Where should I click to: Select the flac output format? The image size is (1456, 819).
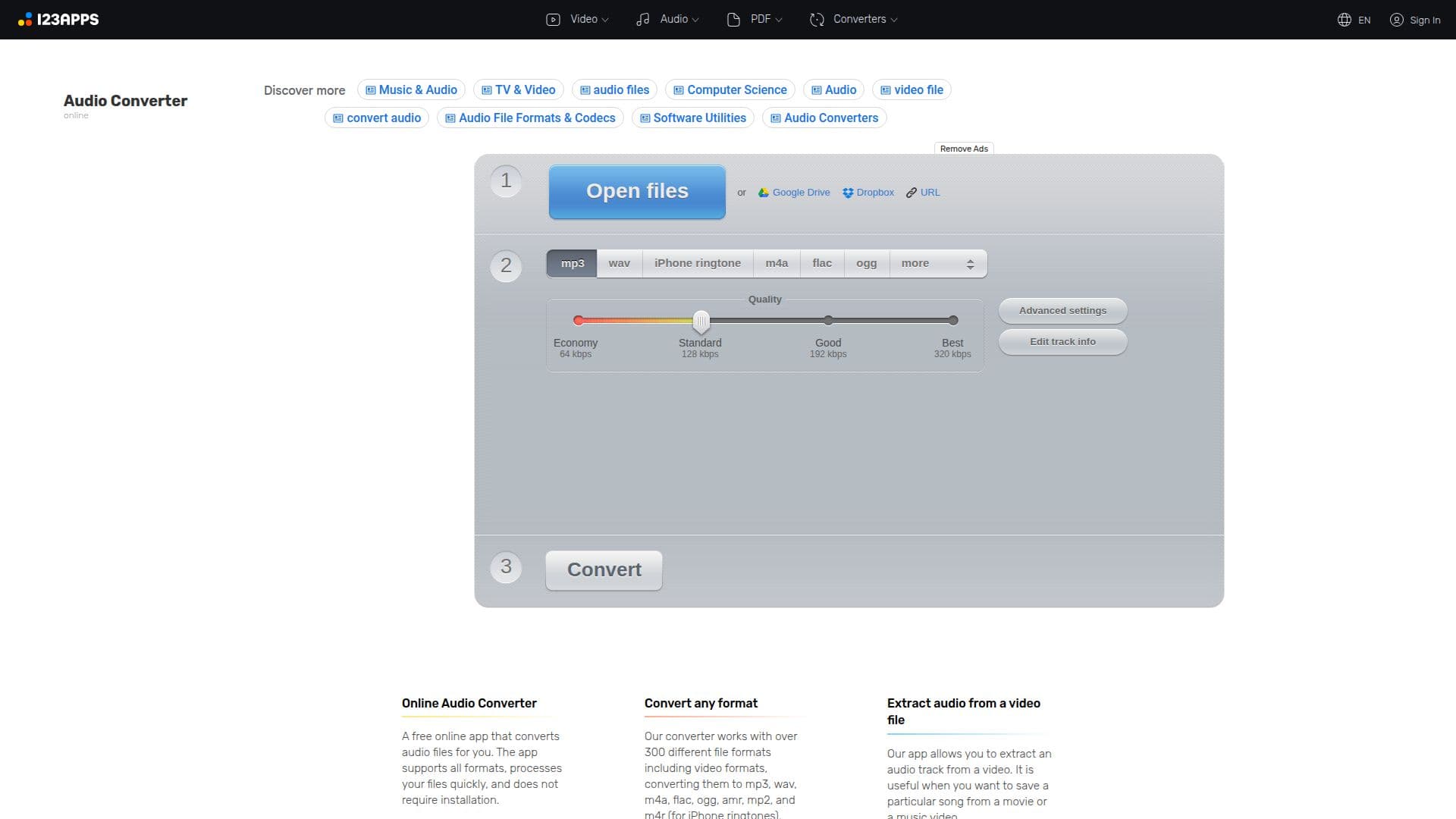[x=822, y=263]
